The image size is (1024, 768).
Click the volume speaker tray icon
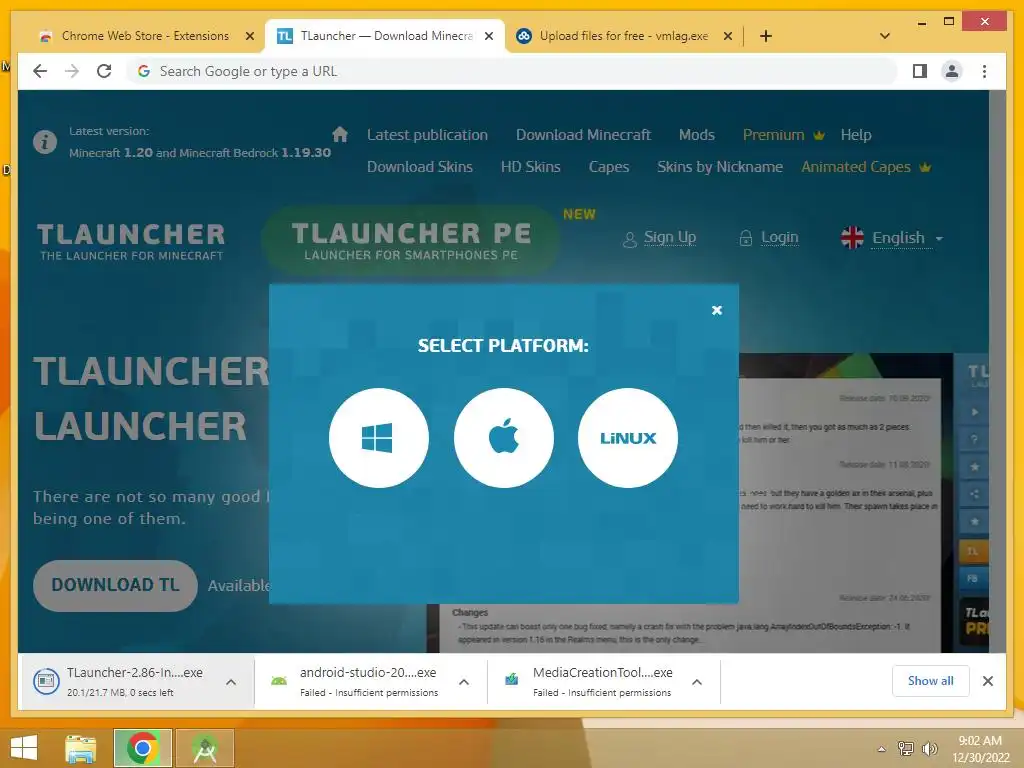pos(929,748)
